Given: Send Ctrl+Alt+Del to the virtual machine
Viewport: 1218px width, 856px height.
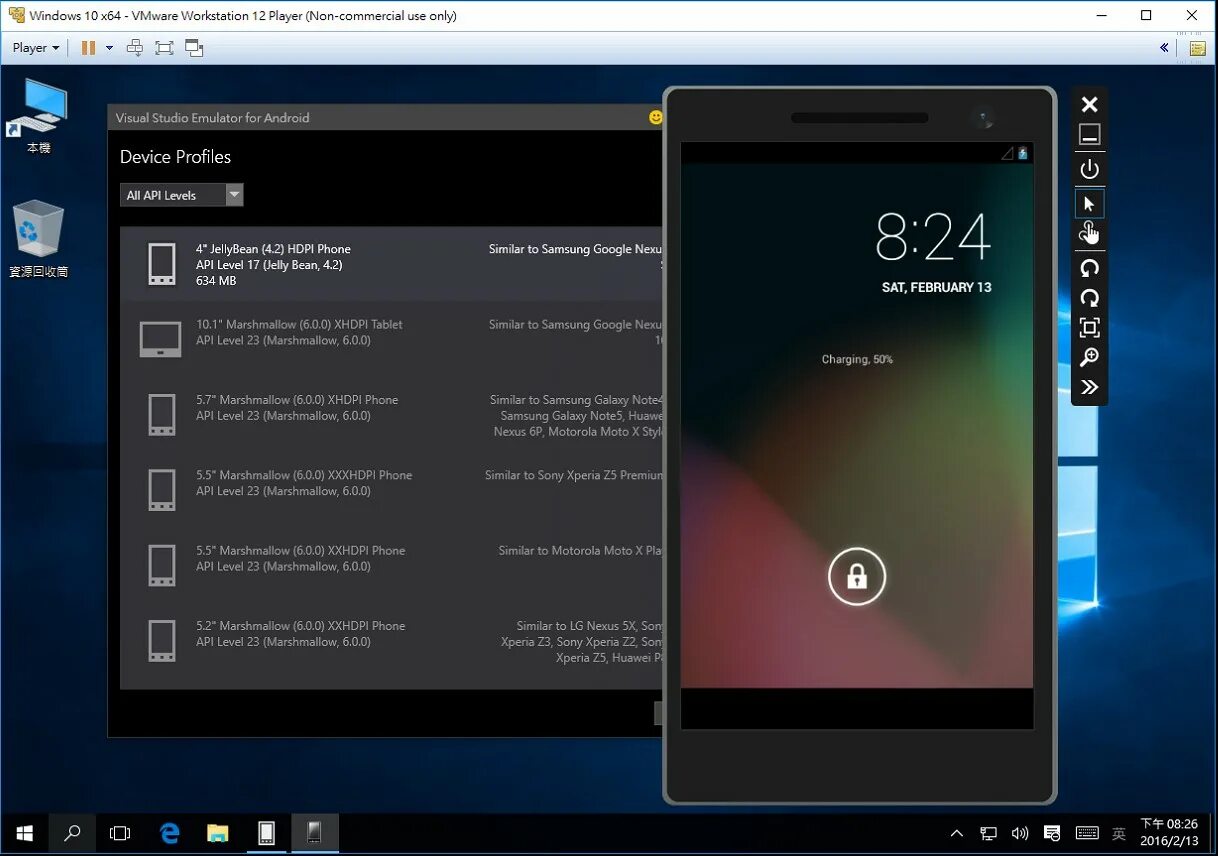Looking at the screenshot, I should point(135,47).
